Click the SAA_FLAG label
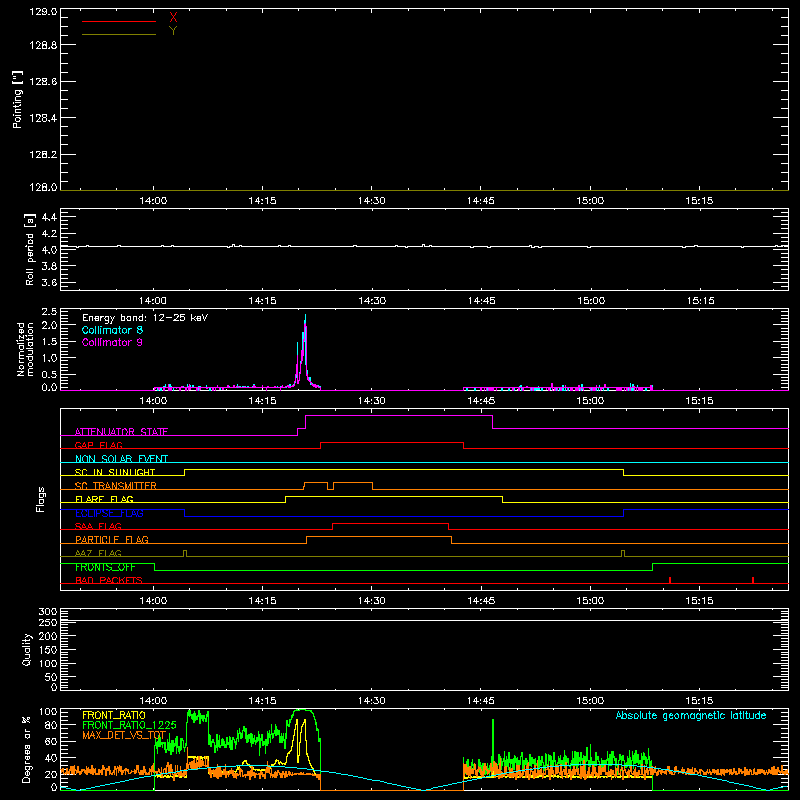The image size is (800, 800). pyautogui.click(x=98, y=526)
